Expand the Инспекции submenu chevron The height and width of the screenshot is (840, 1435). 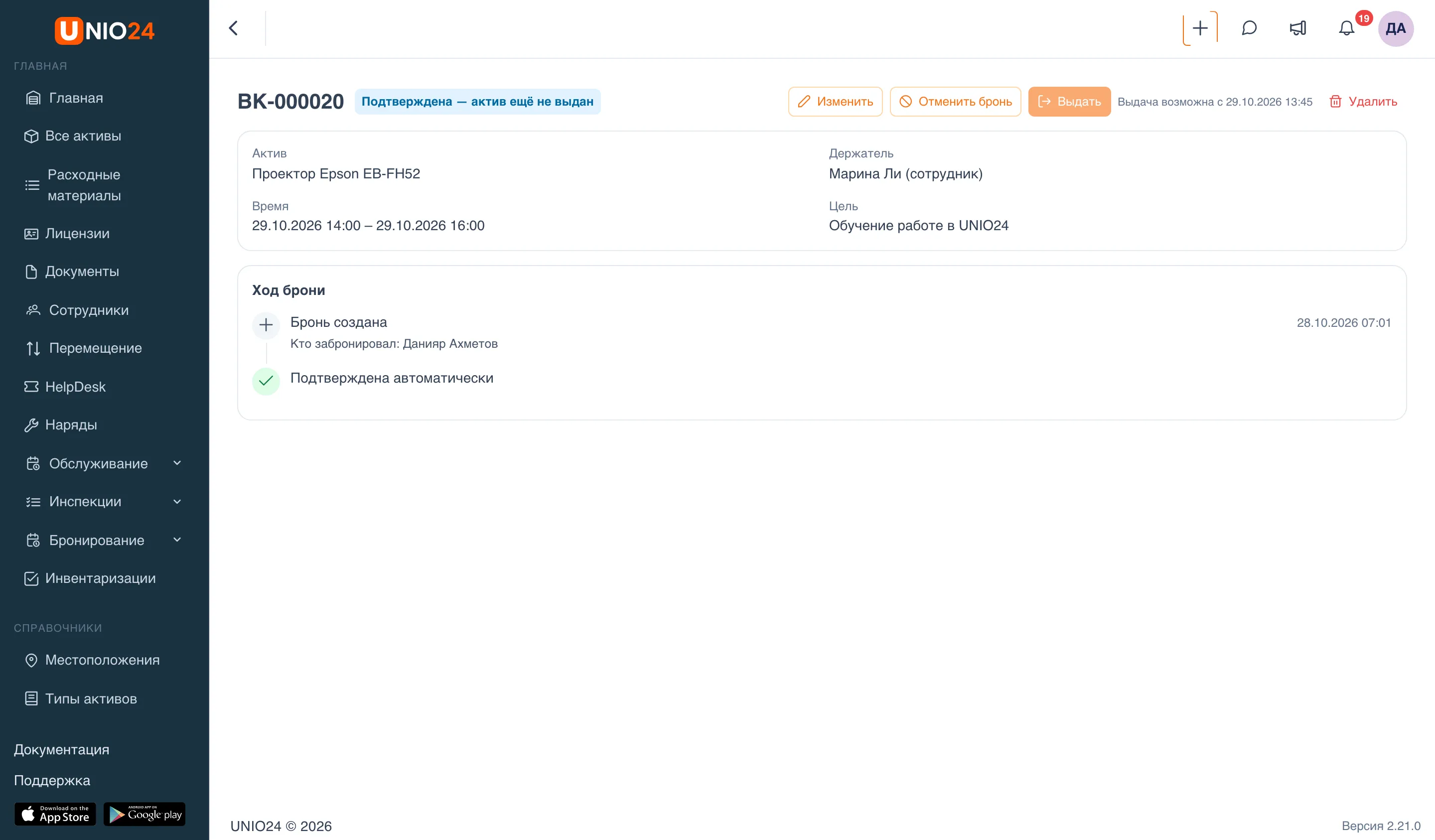pos(177,502)
